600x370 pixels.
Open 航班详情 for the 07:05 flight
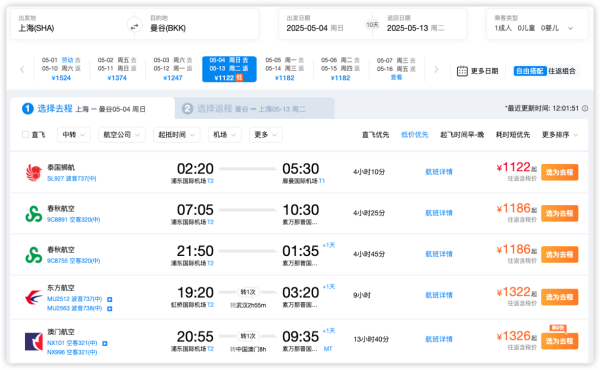pos(439,213)
